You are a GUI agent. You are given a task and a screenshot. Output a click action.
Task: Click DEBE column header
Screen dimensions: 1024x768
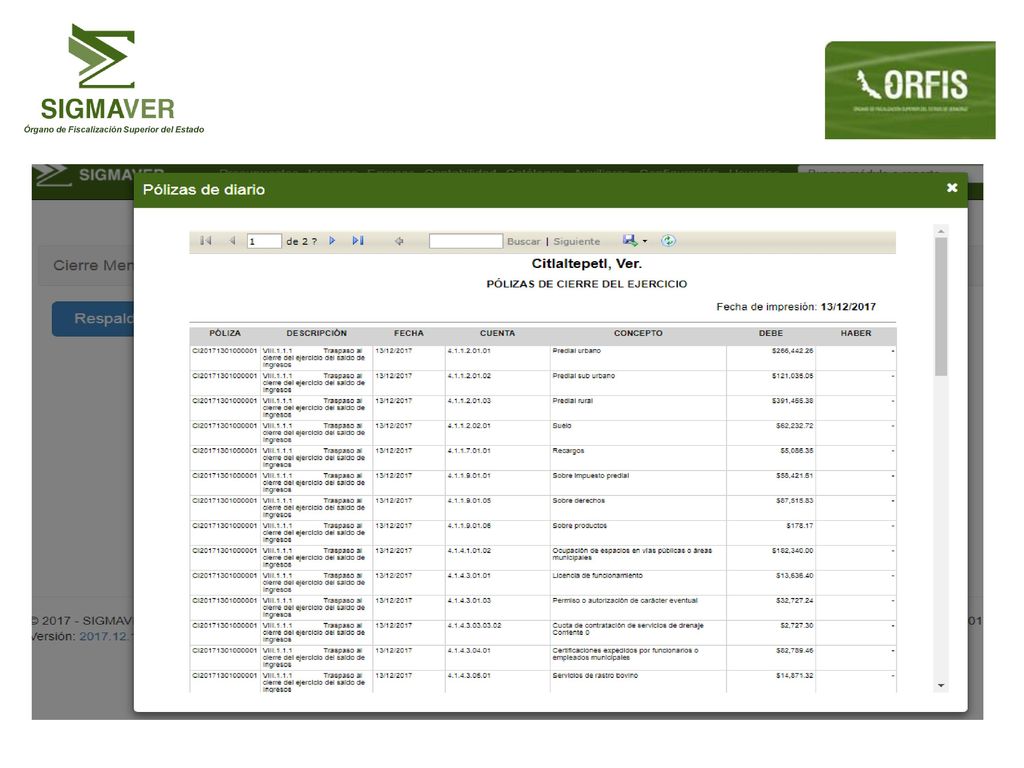coord(771,333)
